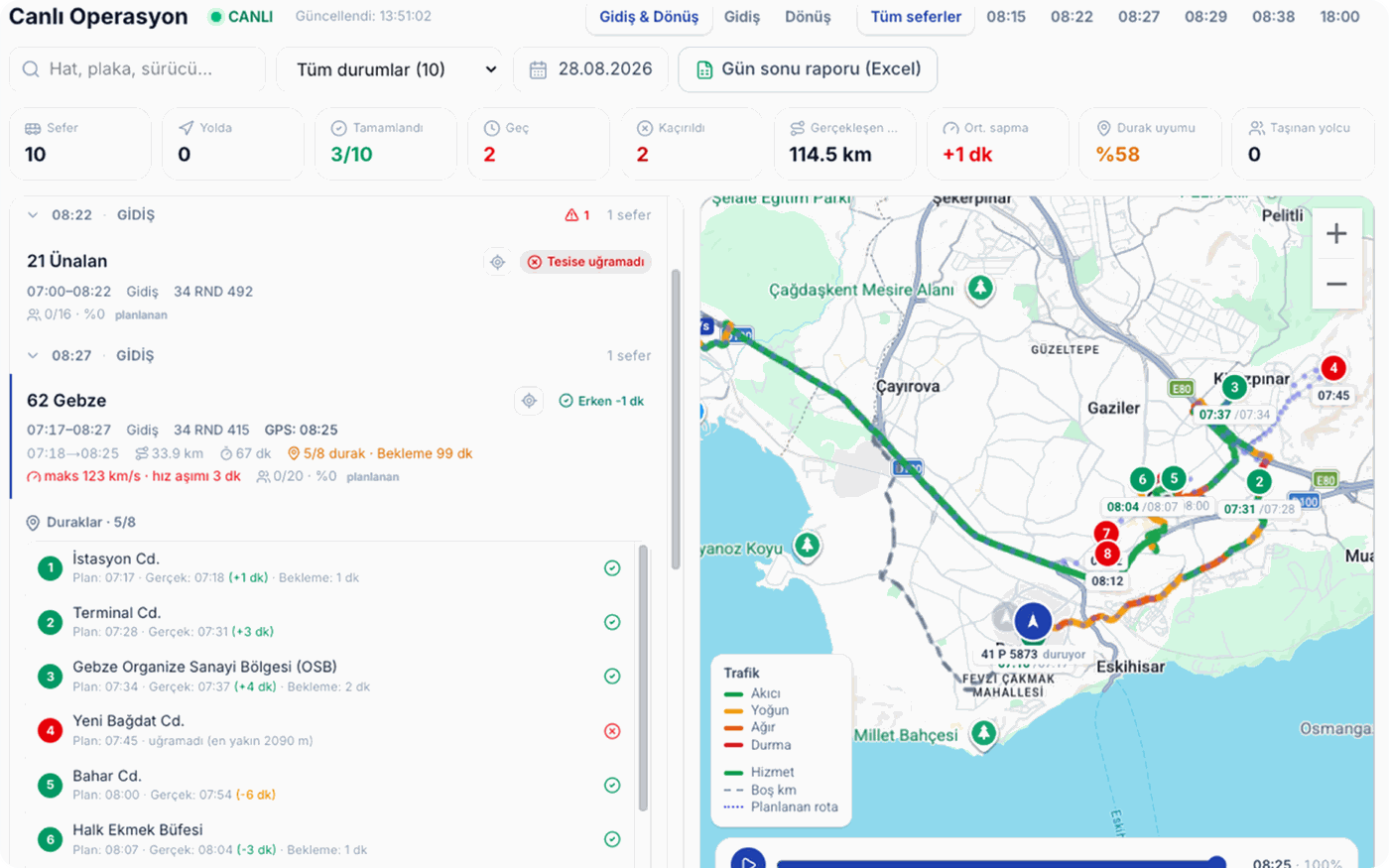Collapse the 08:27 GİDİŞ group

point(33,356)
